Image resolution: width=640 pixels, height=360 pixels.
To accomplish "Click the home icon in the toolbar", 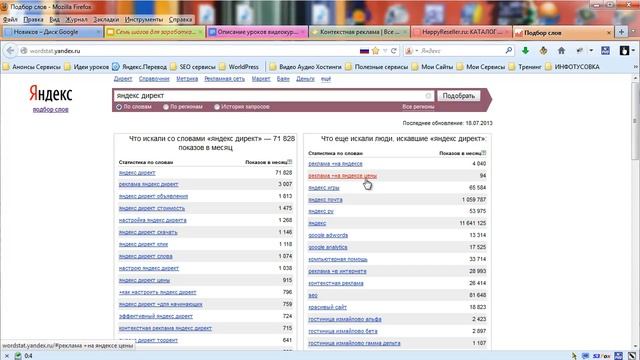I will click(561, 51).
